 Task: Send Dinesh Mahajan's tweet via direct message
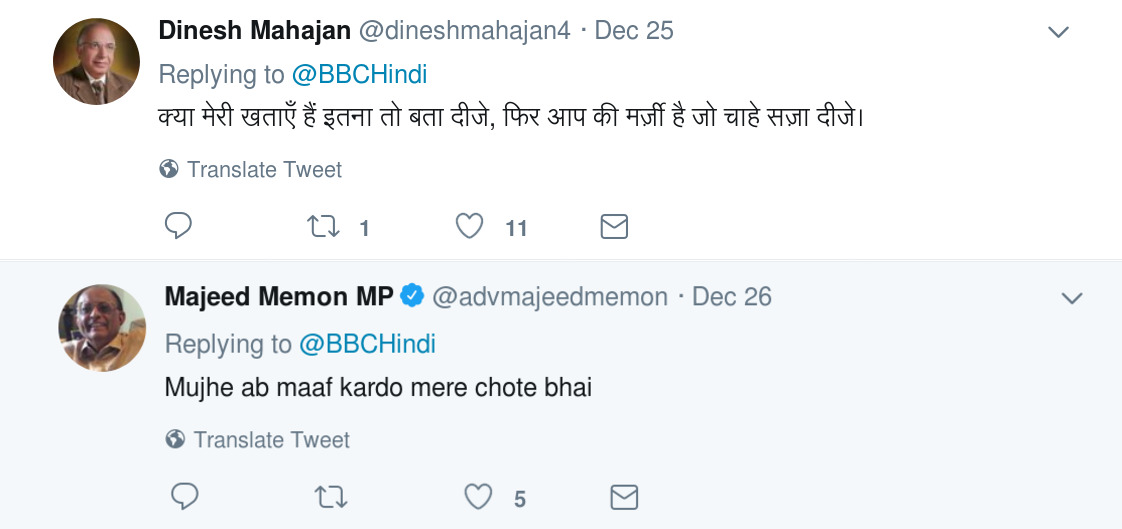pos(614,227)
